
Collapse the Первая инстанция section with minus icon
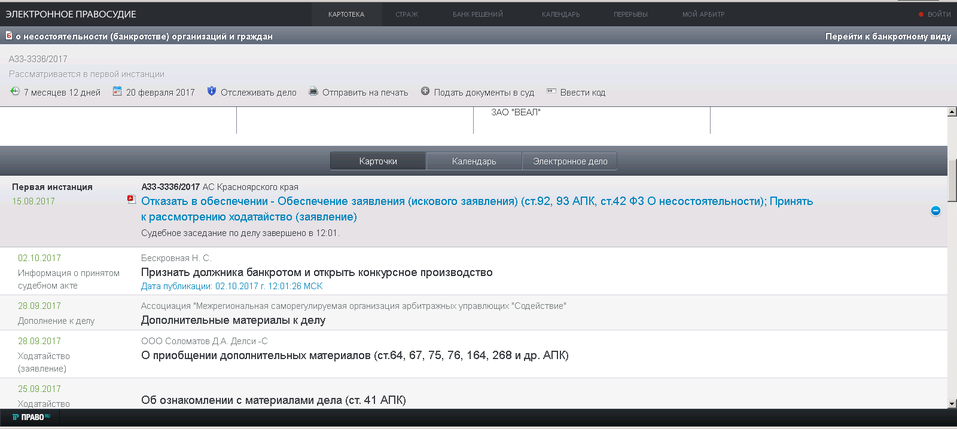pos(935,211)
